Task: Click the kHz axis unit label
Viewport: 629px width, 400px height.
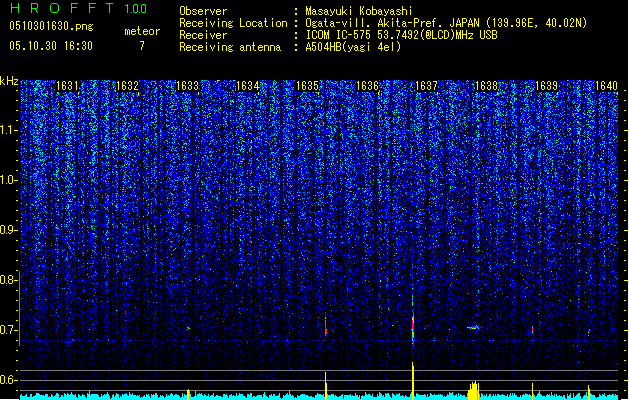Action: point(9,81)
